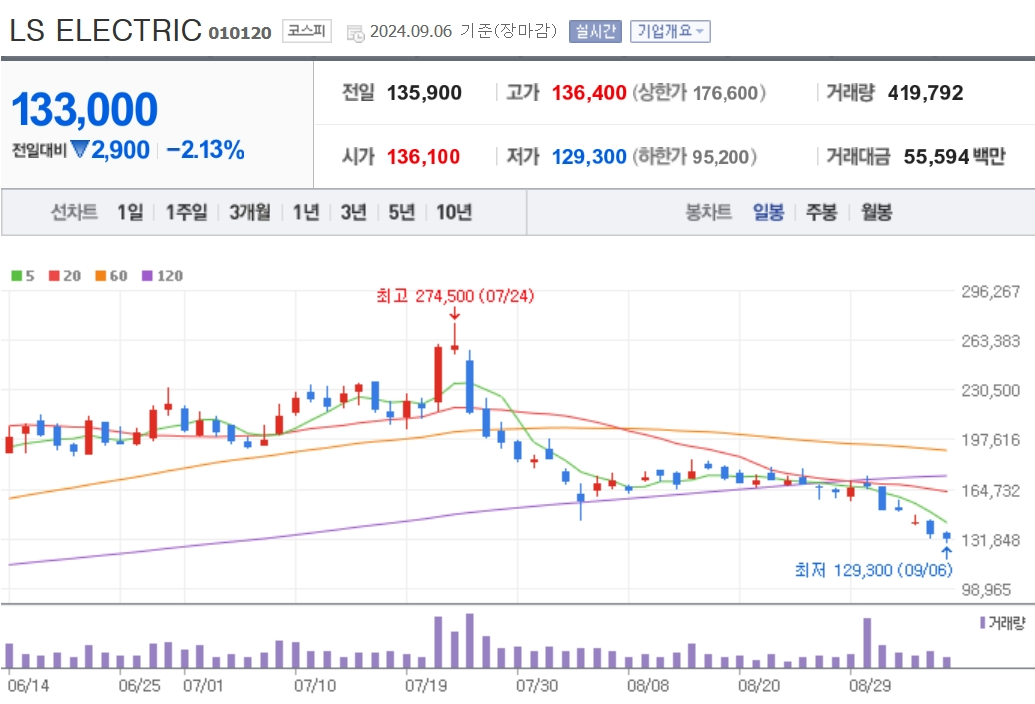Image resolution: width=1035 pixels, height=704 pixels.
Task: Select the 1주일 line chart tab
Action: coord(186,212)
